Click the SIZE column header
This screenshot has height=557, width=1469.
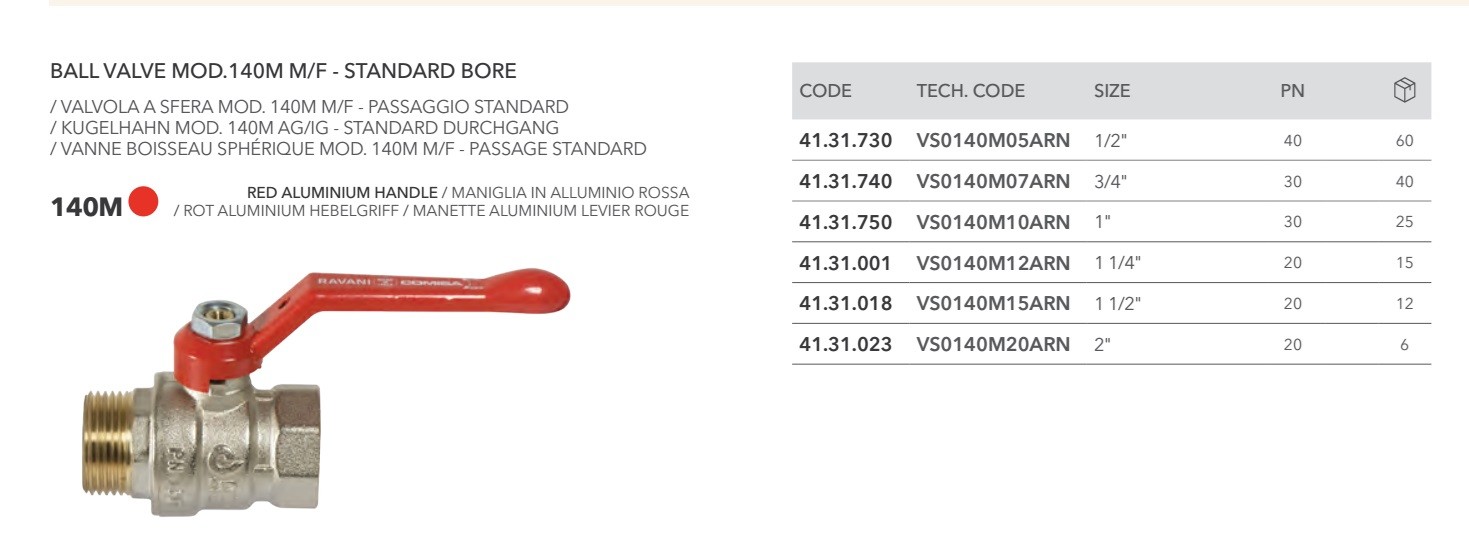pos(1111,91)
